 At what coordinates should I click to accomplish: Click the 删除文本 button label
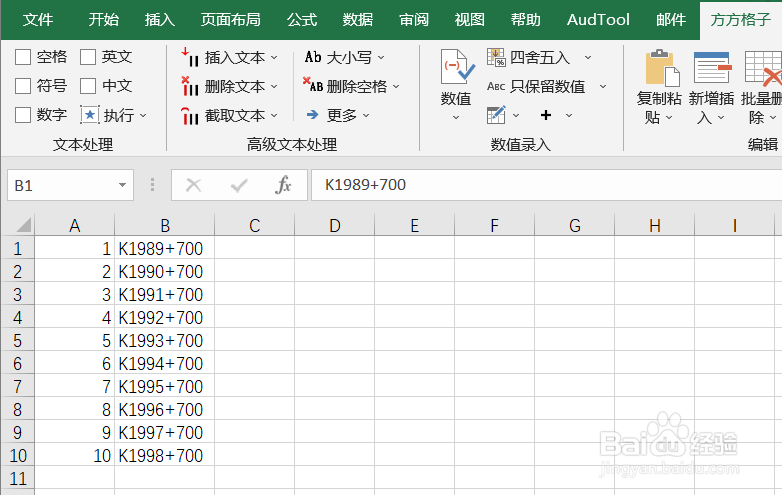tap(235, 87)
